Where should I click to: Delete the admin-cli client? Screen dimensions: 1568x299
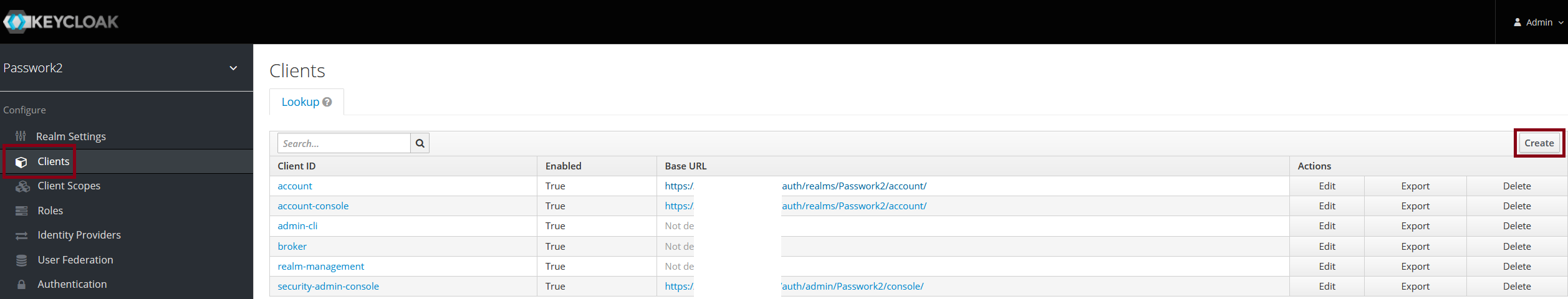click(1516, 226)
